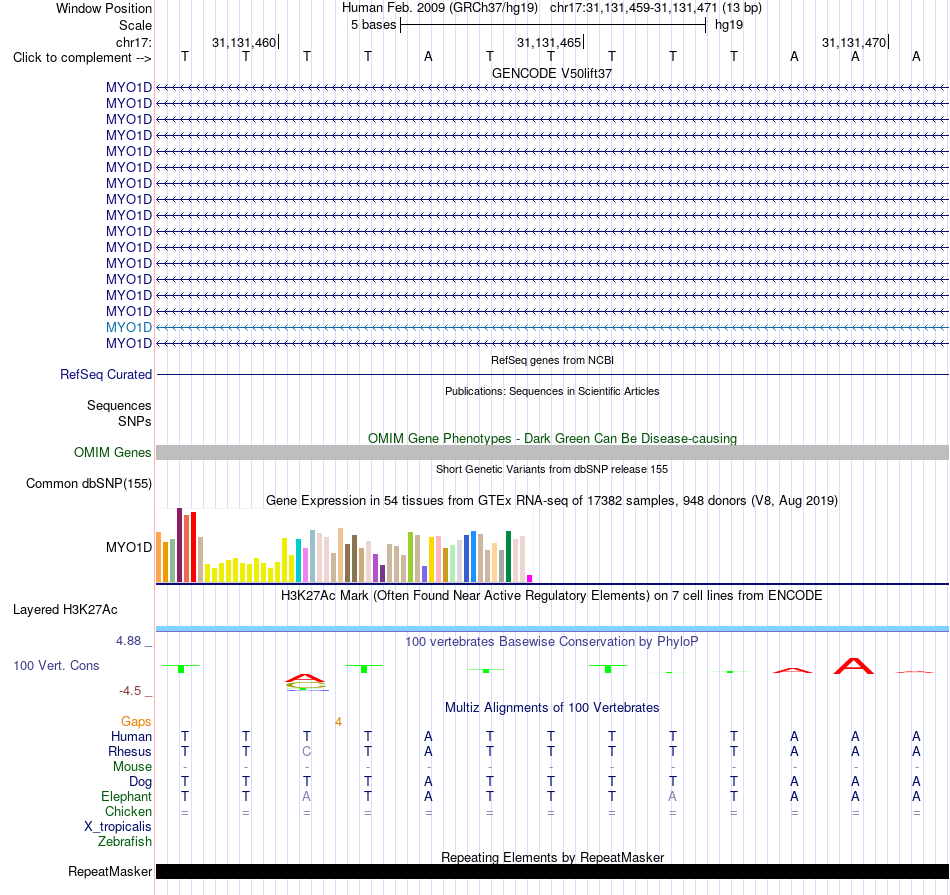Screen dimensions: 950x895
Task: Click the Zebrafish species label
Action: (x=125, y=842)
